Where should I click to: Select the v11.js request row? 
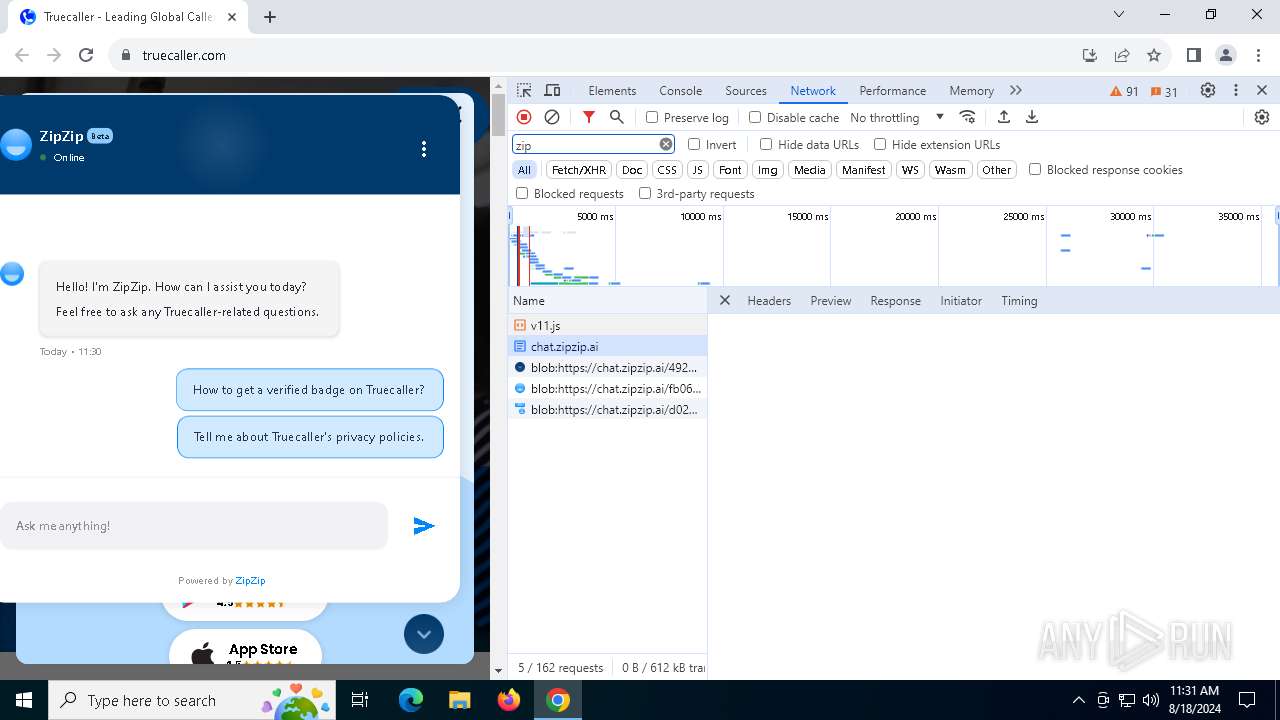607,325
